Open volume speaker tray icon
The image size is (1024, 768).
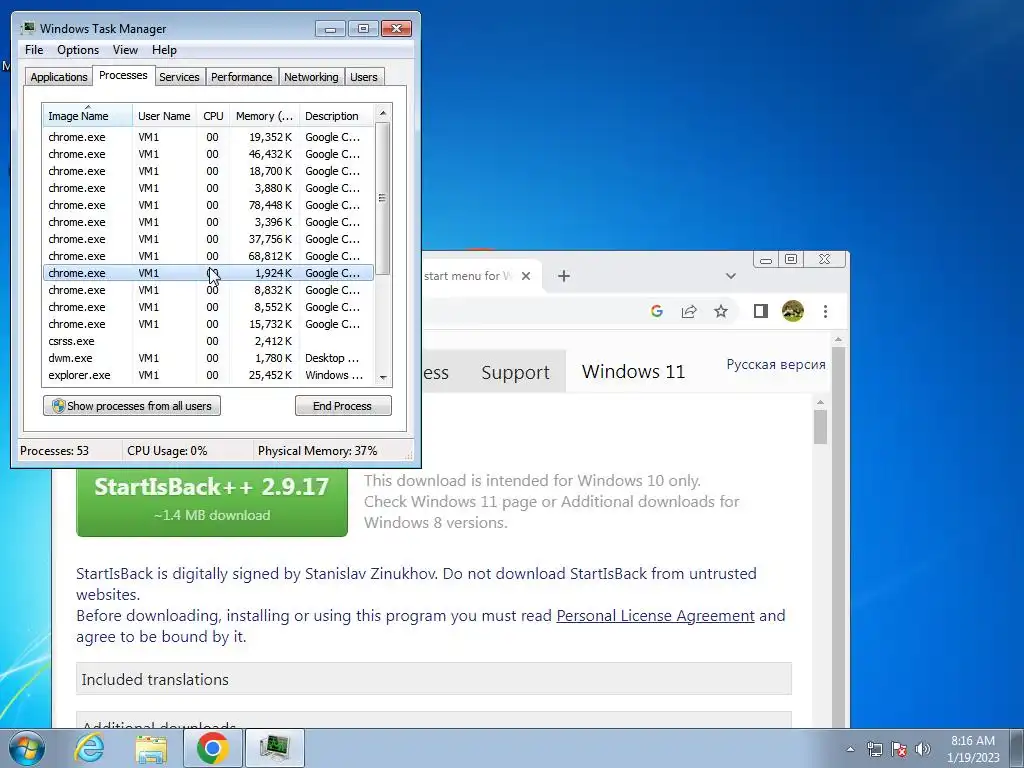point(923,749)
